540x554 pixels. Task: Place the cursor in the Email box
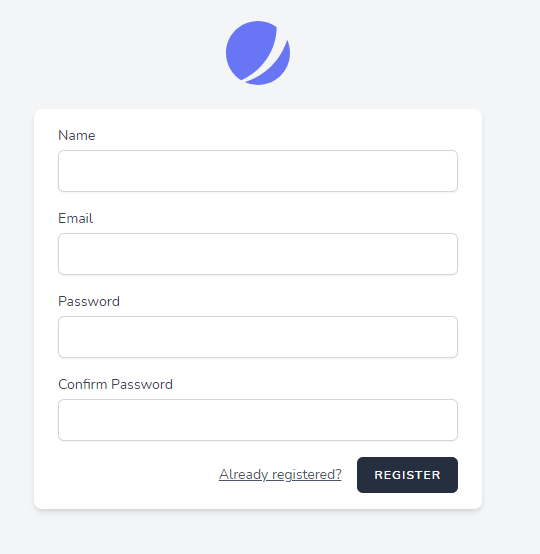point(258,254)
